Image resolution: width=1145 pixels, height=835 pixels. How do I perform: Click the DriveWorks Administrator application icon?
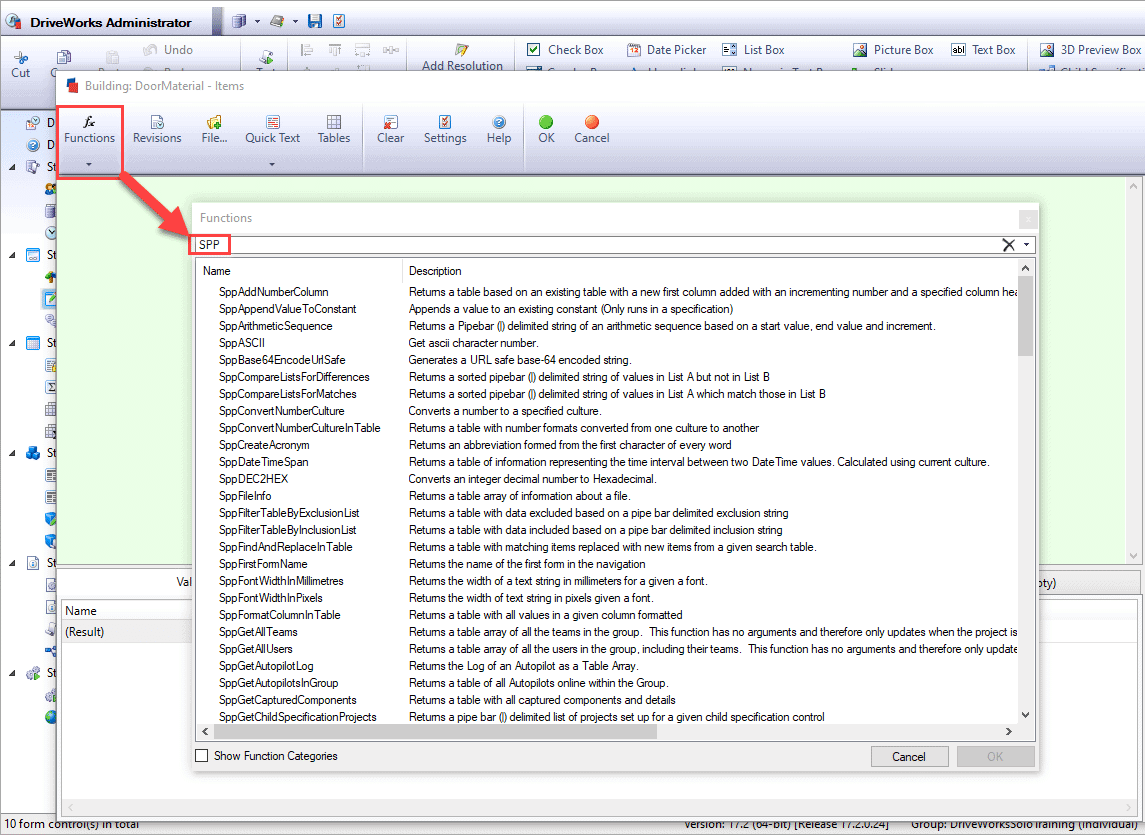pyautogui.click(x=13, y=22)
